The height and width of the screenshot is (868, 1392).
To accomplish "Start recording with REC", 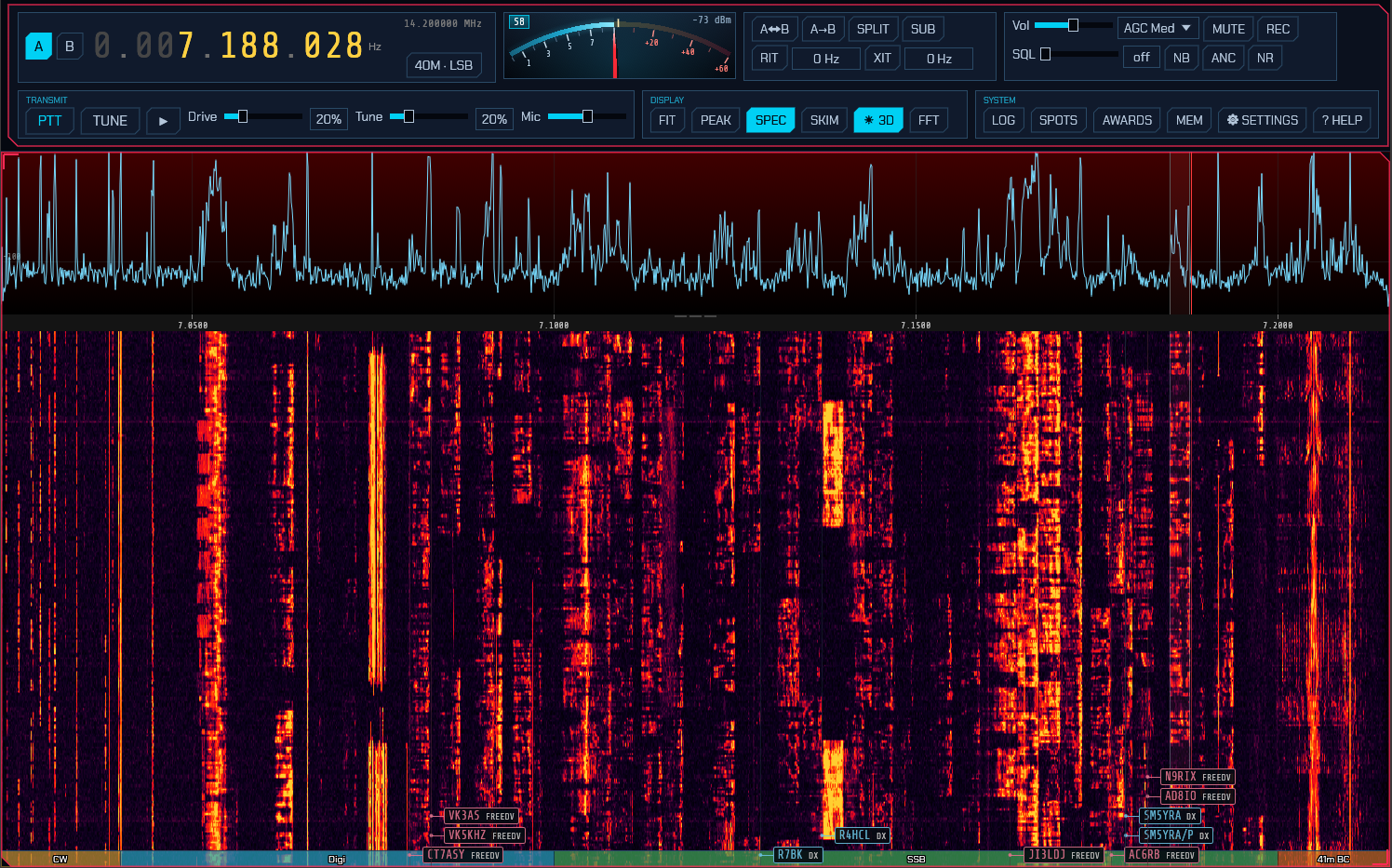I will click(1278, 29).
